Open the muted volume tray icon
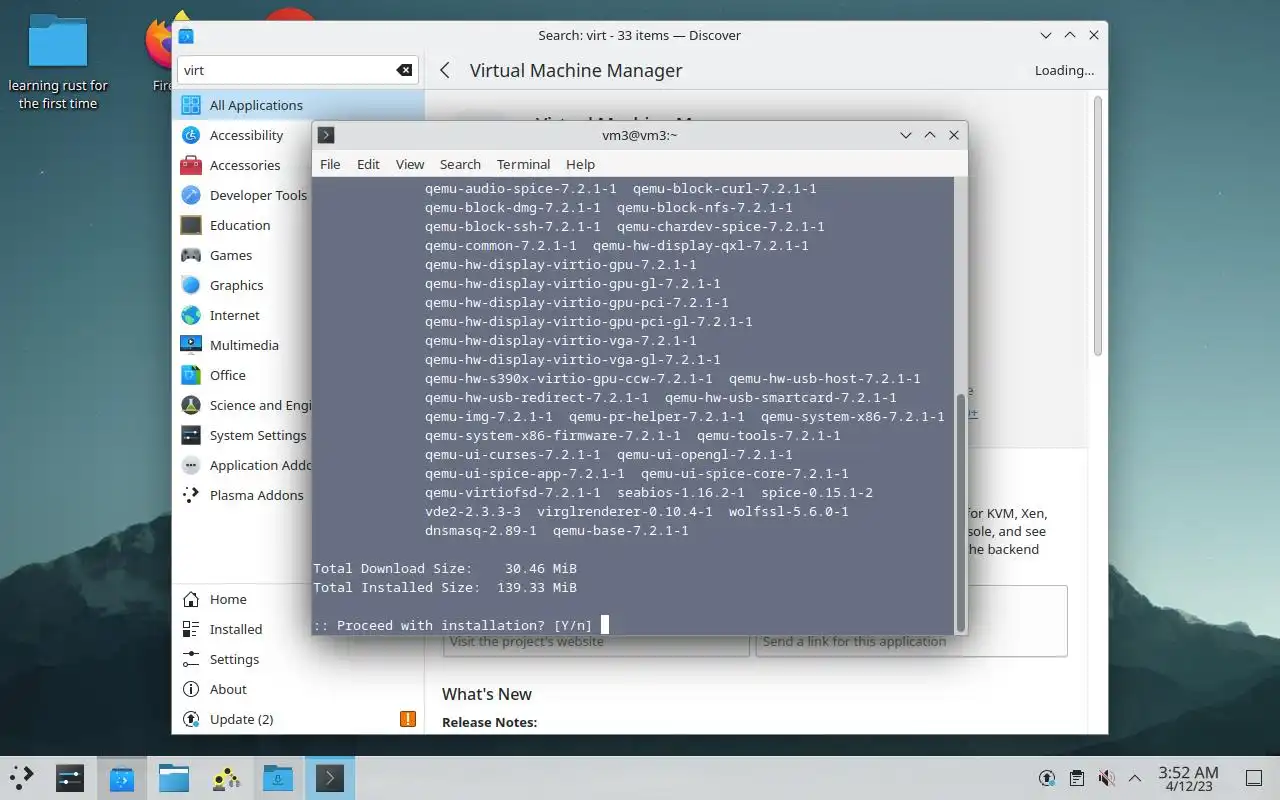Viewport: 1280px width, 800px height. tap(1106, 777)
